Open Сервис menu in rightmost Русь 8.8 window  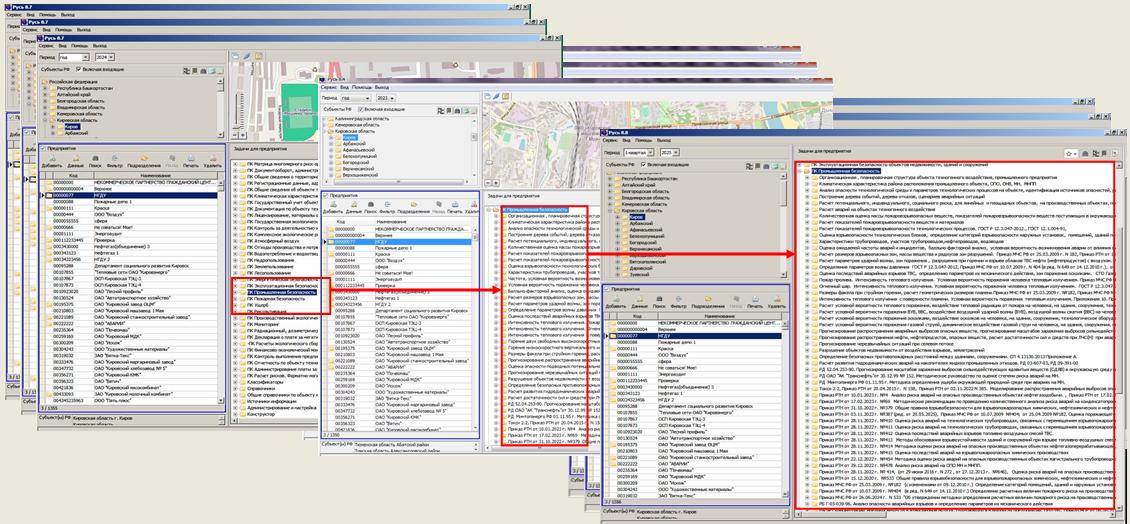click(x=612, y=141)
